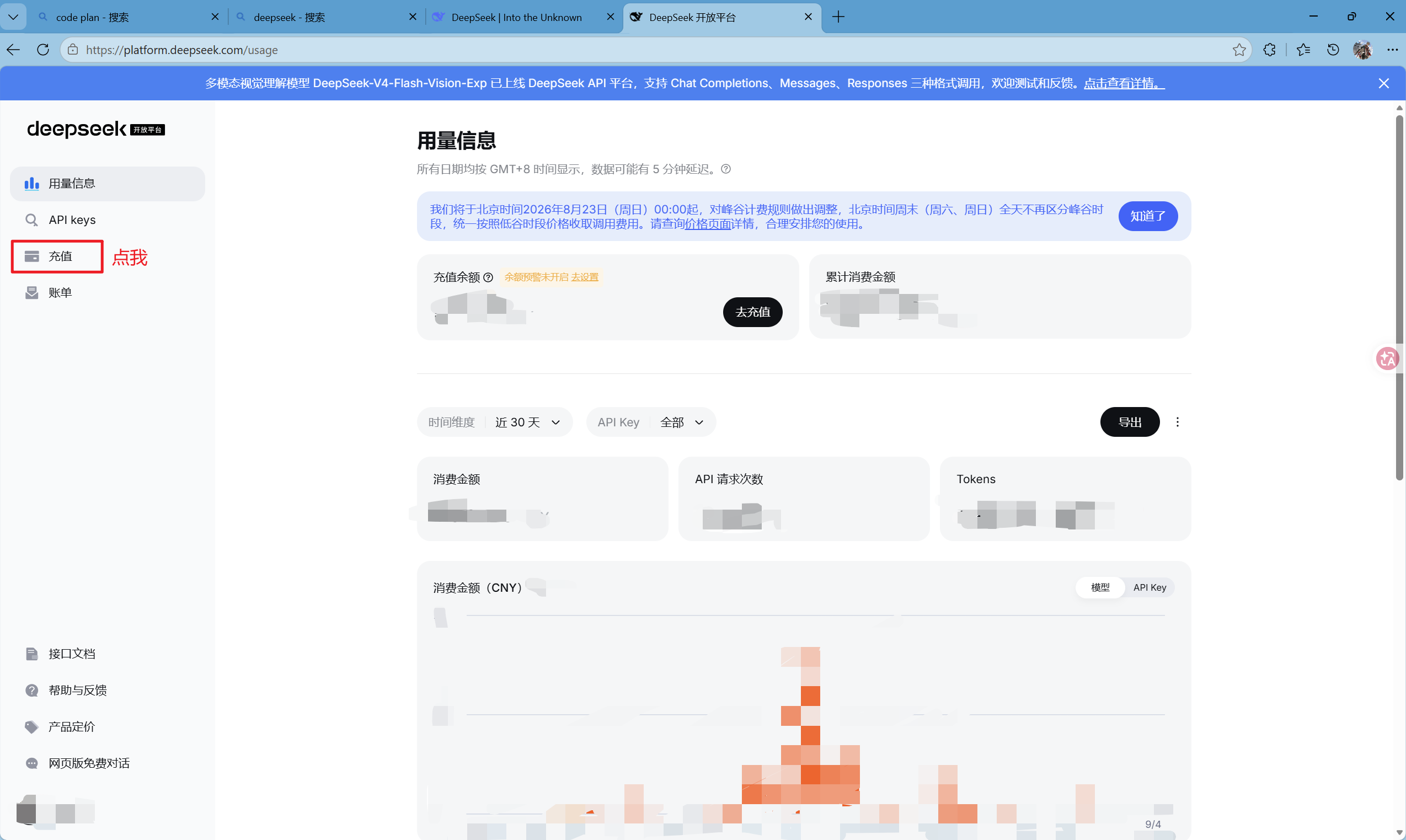Open 去设置 balance alert settings
Screen dimensions: 1406x840
point(584,277)
